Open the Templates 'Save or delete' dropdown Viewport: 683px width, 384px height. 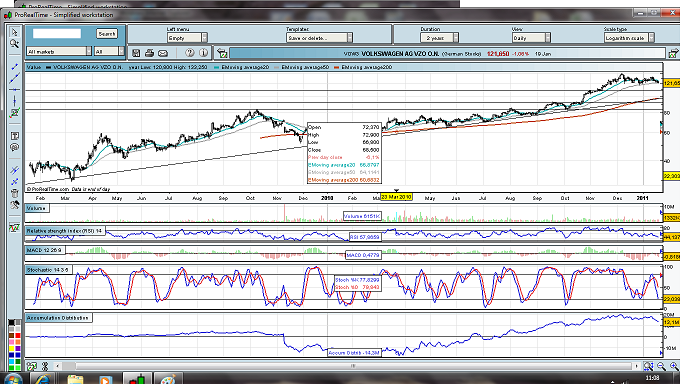pos(319,38)
